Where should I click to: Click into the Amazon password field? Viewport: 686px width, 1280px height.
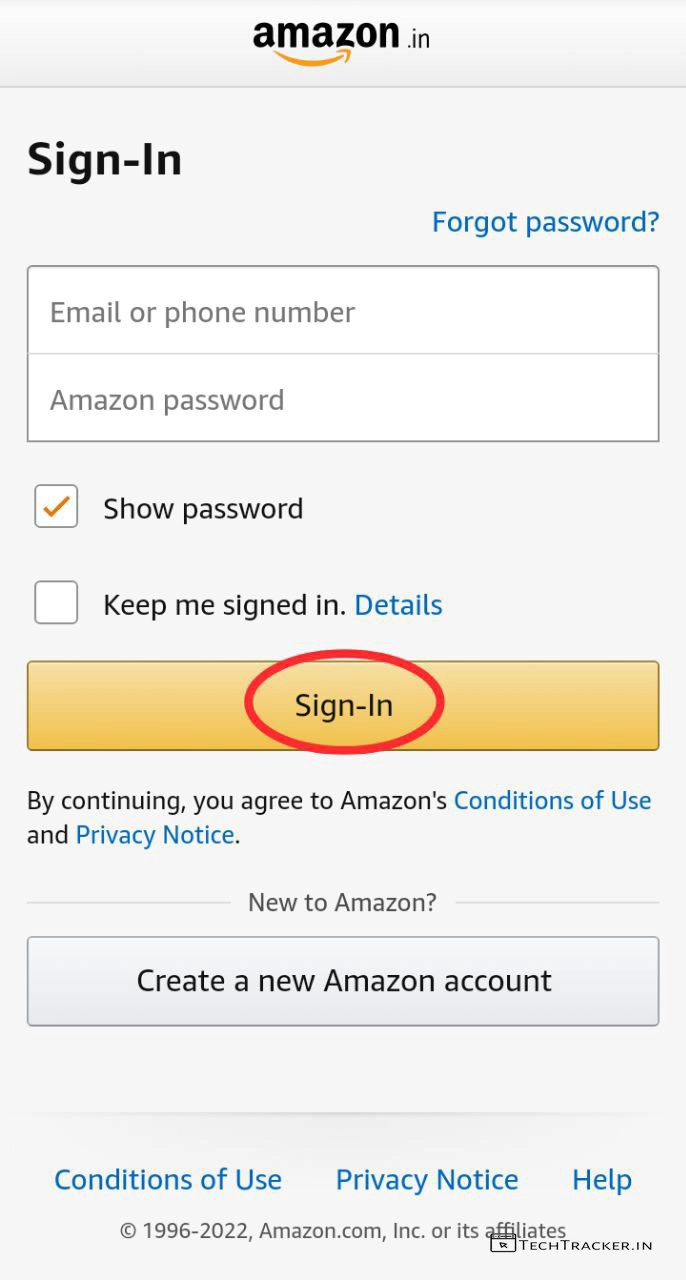point(343,399)
